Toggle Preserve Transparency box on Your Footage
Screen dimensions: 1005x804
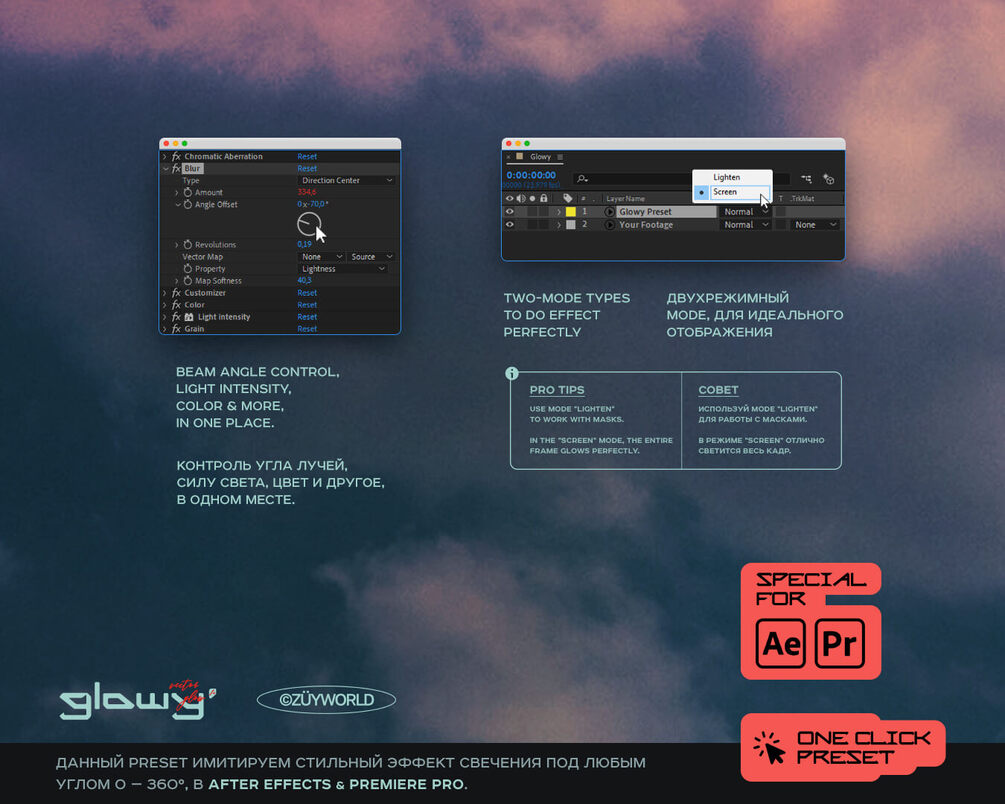tap(781, 225)
